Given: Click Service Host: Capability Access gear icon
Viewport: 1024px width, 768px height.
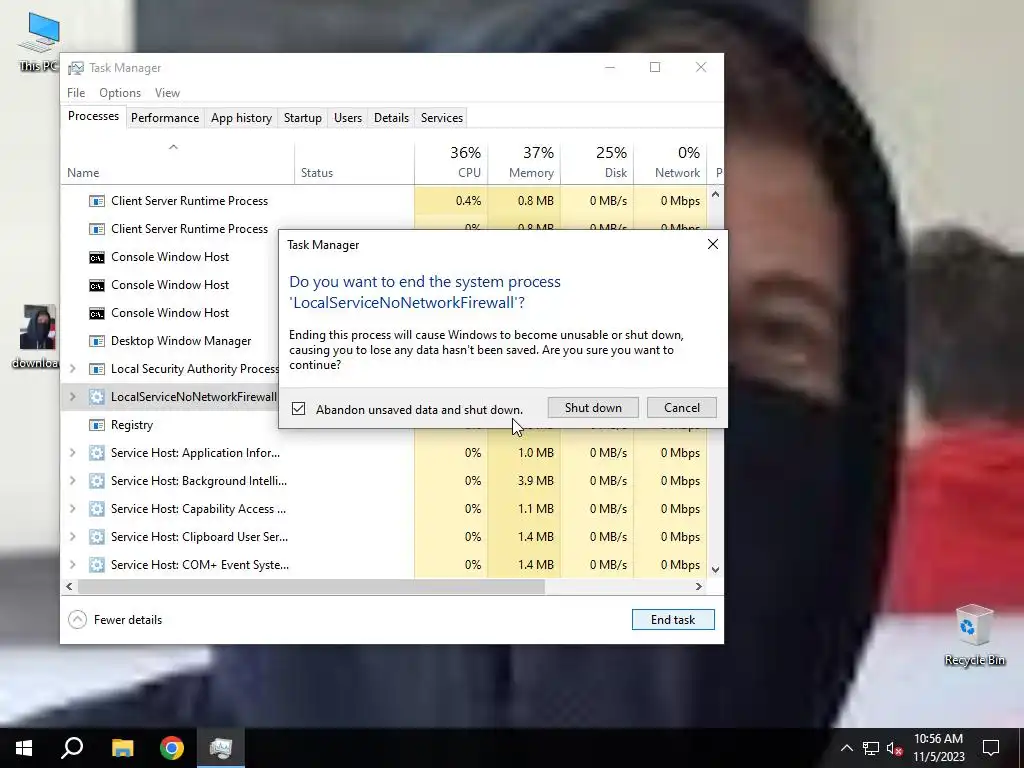Looking at the screenshot, I should [97, 509].
